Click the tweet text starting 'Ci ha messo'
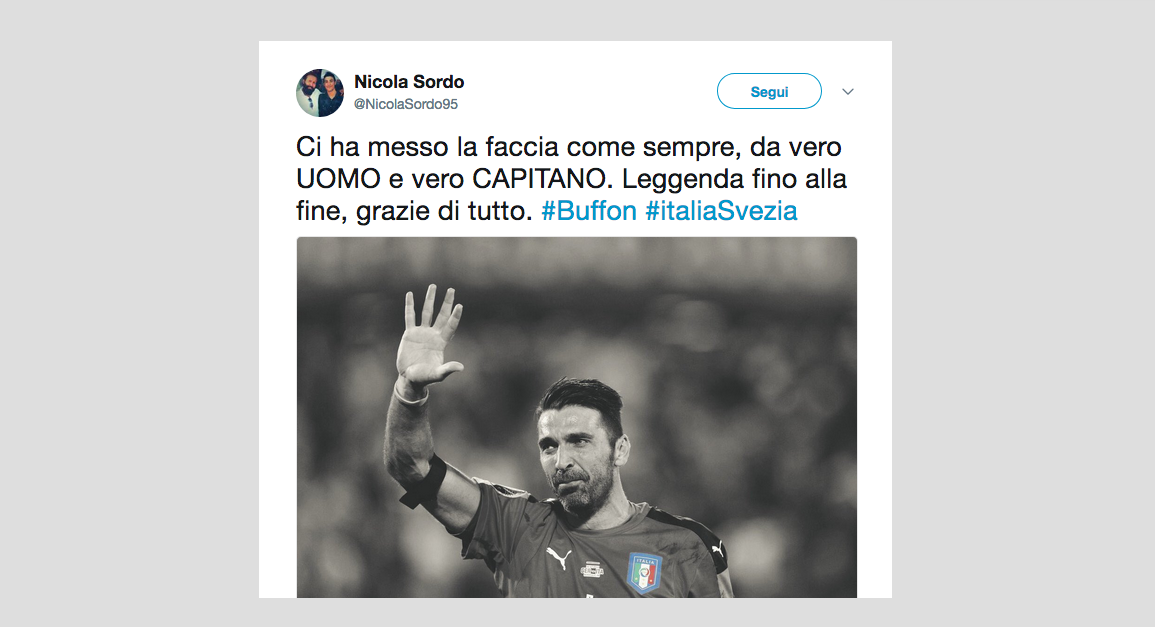The width and height of the screenshot is (1155, 627). coord(572,179)
